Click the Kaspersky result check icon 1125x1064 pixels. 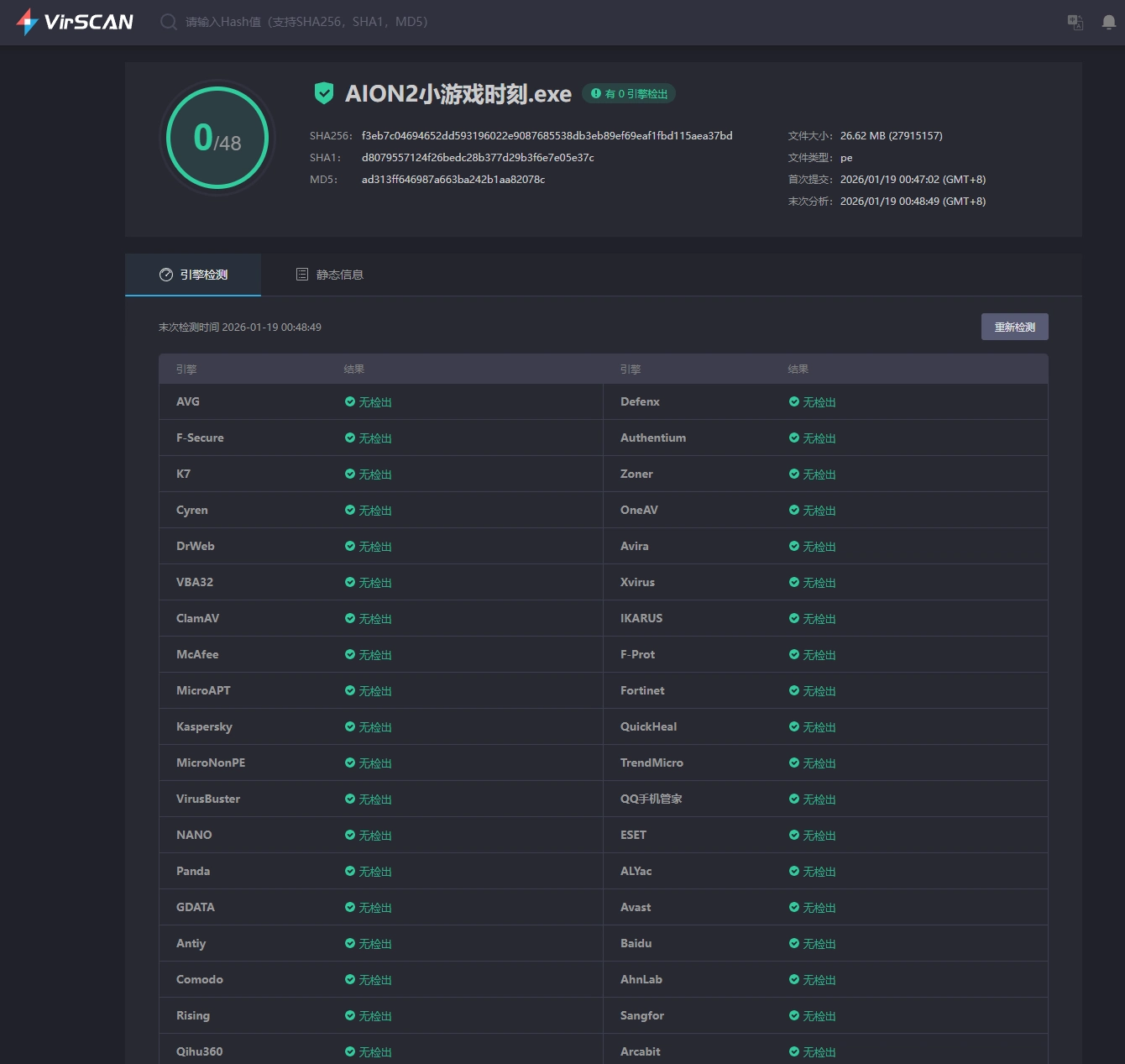tap(350, 727)
